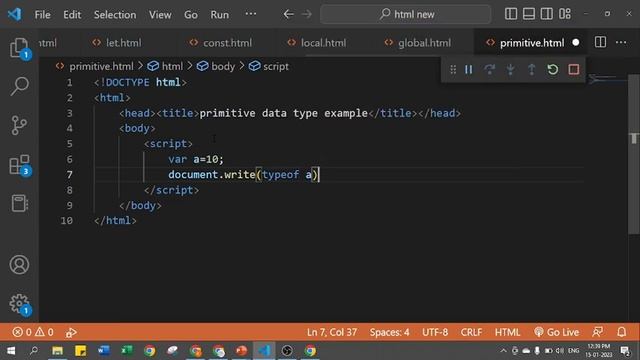The image size is (640, 360).
Task: Open notifications with the bell icon
Action: (621, 332)
